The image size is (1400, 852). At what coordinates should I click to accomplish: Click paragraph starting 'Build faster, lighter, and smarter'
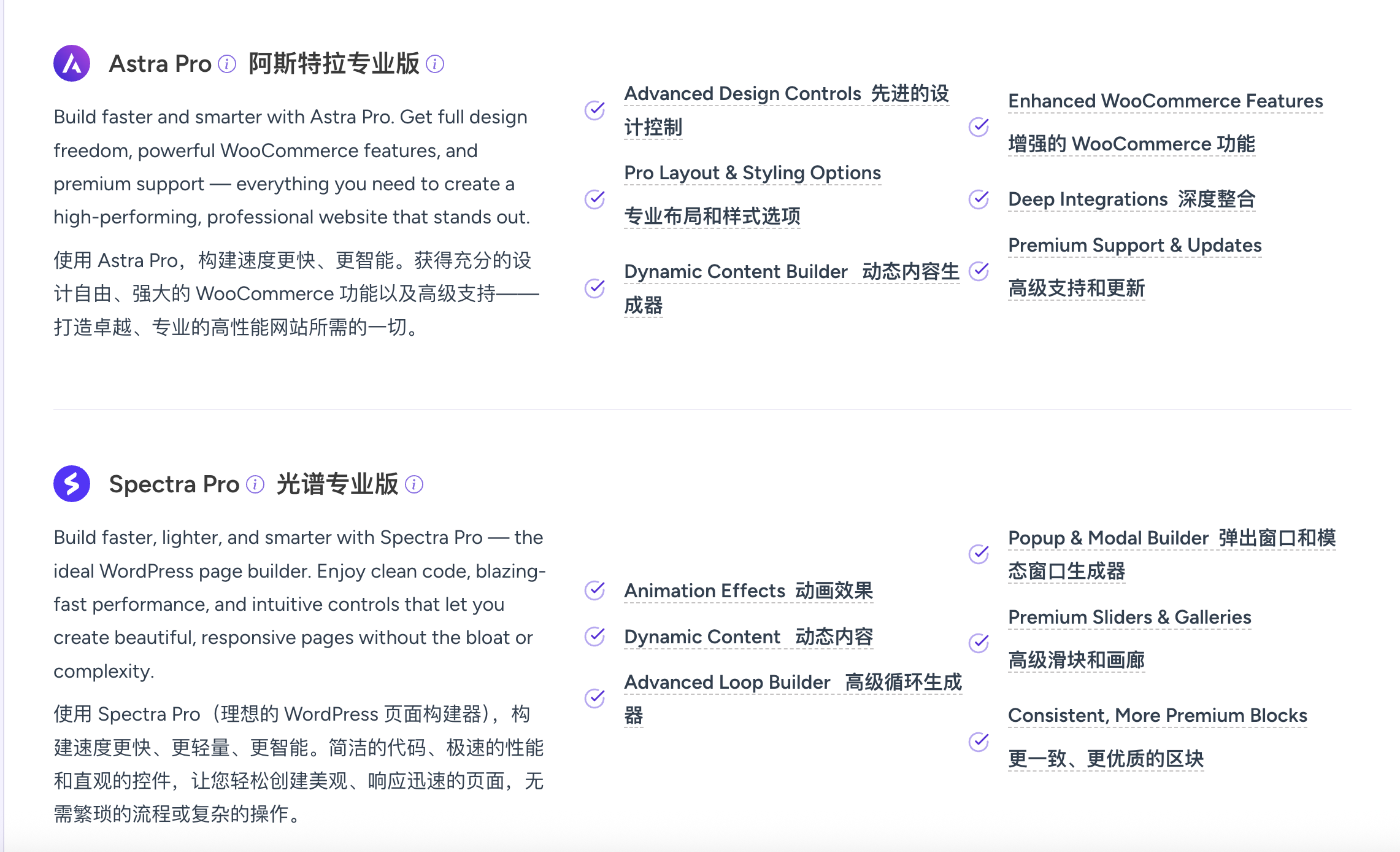pos(299,604)
